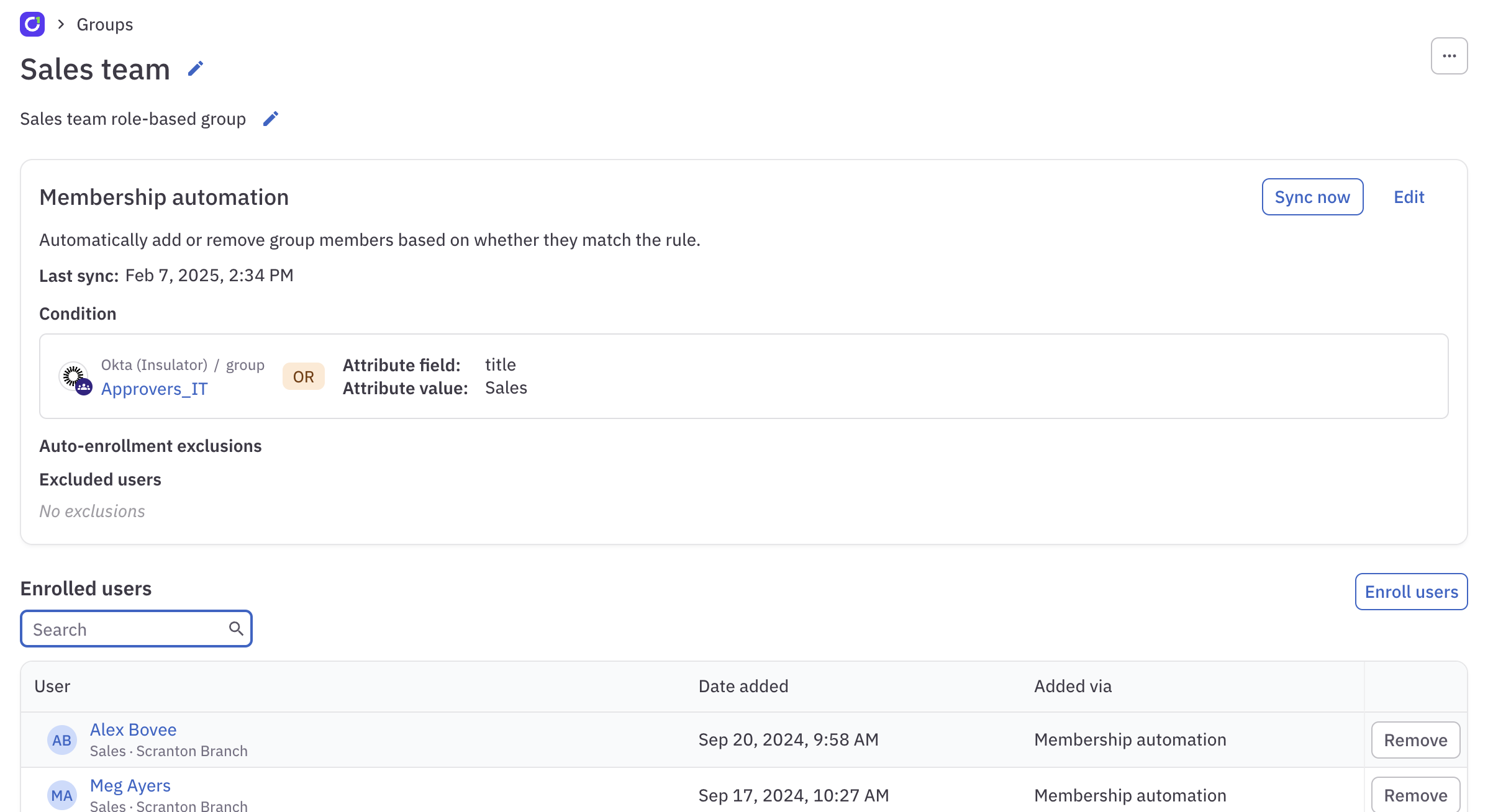Click Meg Ayers' Membership automation cell

click(1130, 795)
